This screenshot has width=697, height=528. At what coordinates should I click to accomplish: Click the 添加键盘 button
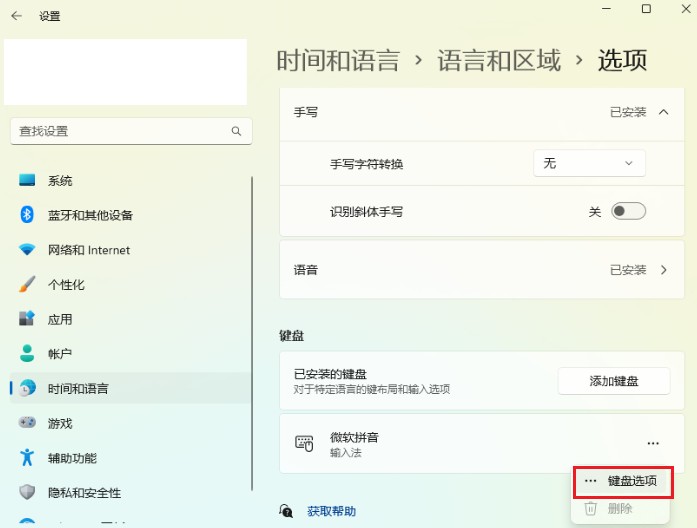tap(613, 380)
